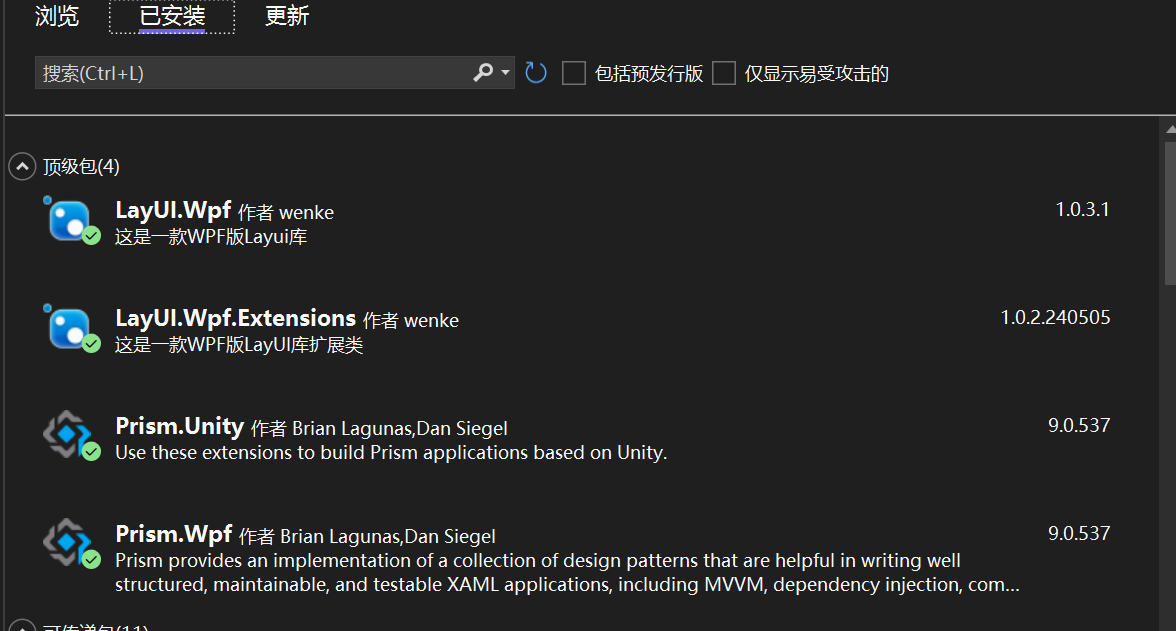Switch to the 更新 tab

click(286, 16)
